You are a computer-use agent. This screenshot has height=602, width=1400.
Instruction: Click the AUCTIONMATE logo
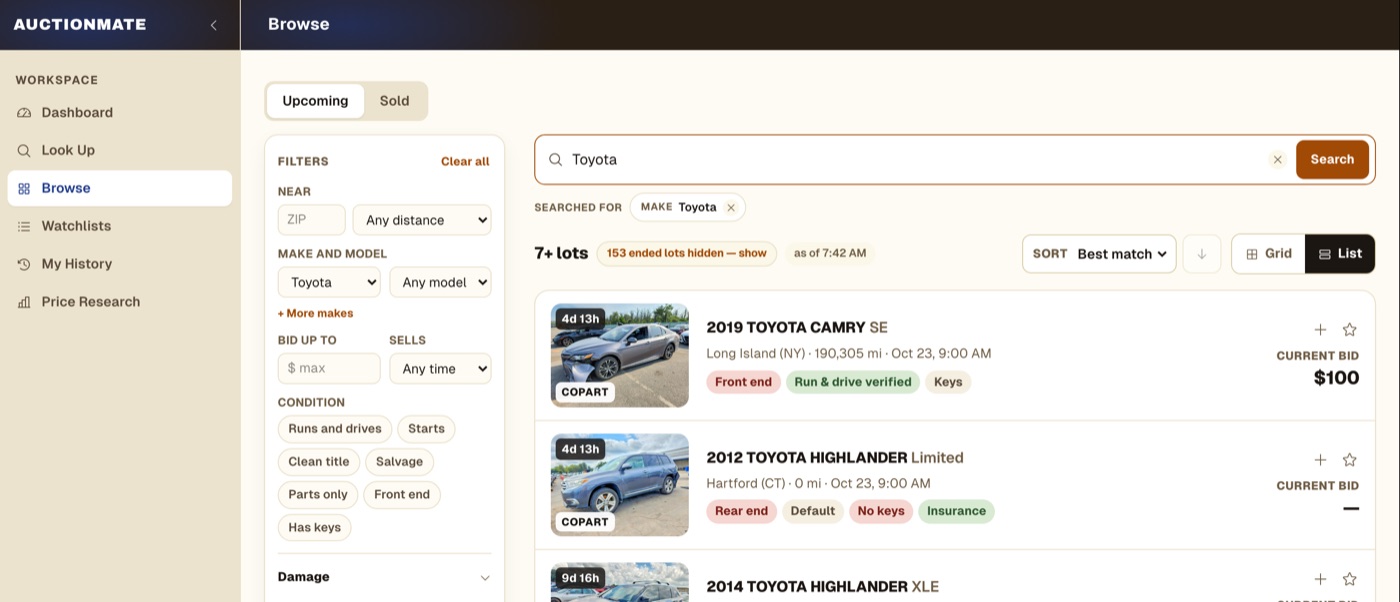pos(80,25)
